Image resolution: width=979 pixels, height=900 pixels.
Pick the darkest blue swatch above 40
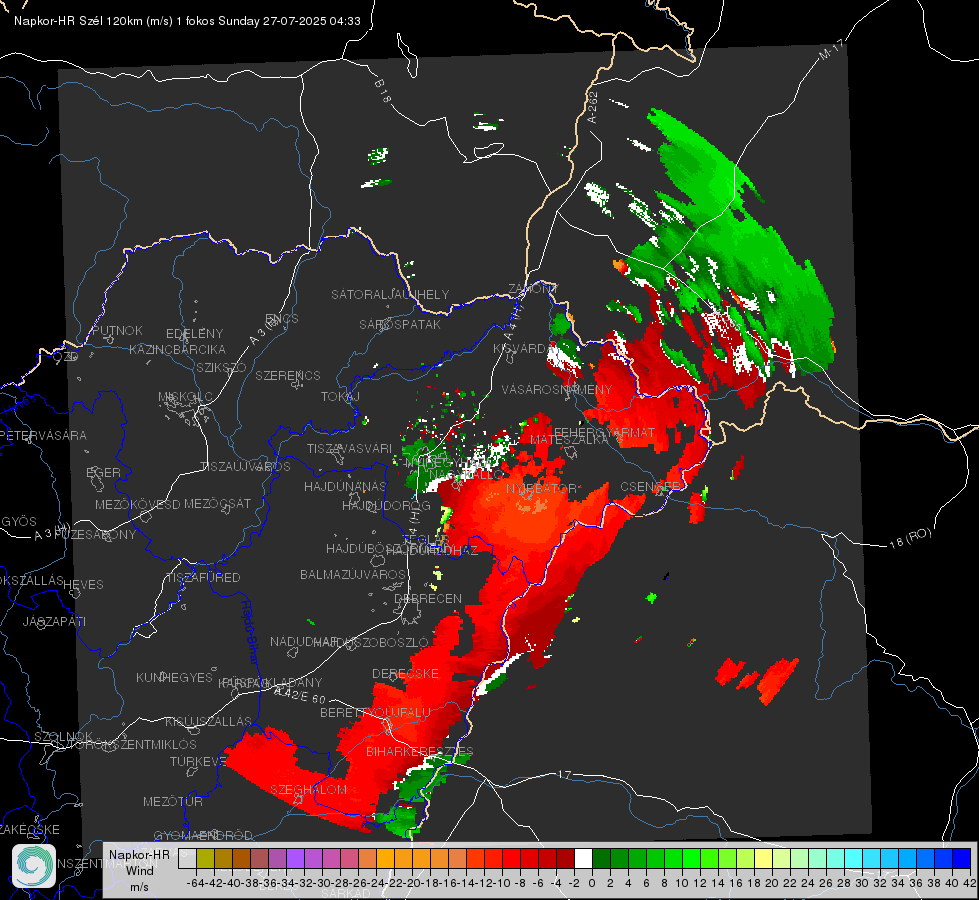(962, 859)
